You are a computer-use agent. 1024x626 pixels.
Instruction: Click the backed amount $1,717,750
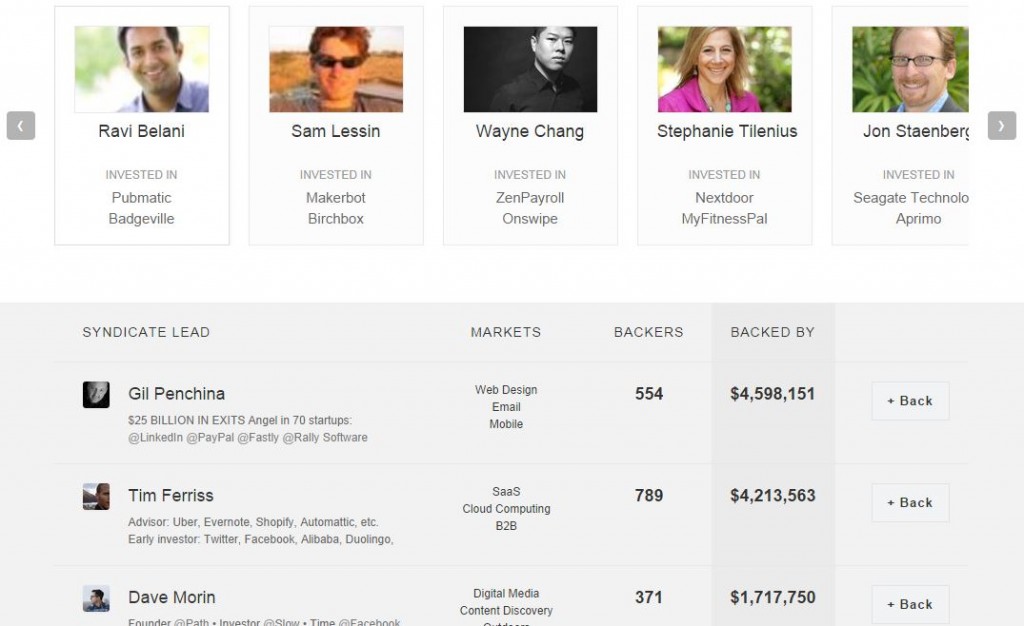773,597
